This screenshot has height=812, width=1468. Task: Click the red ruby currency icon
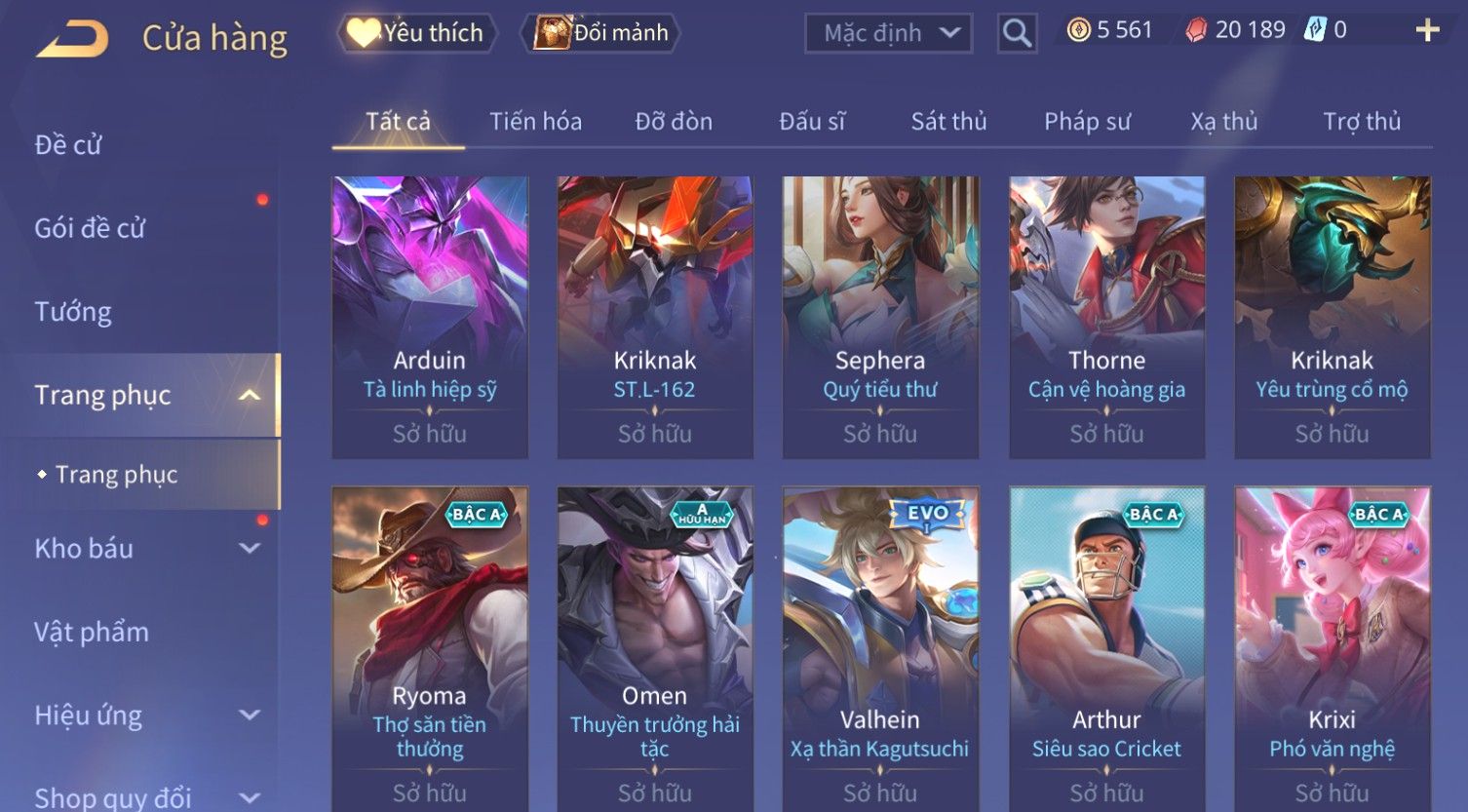[x=1196, y=31]
